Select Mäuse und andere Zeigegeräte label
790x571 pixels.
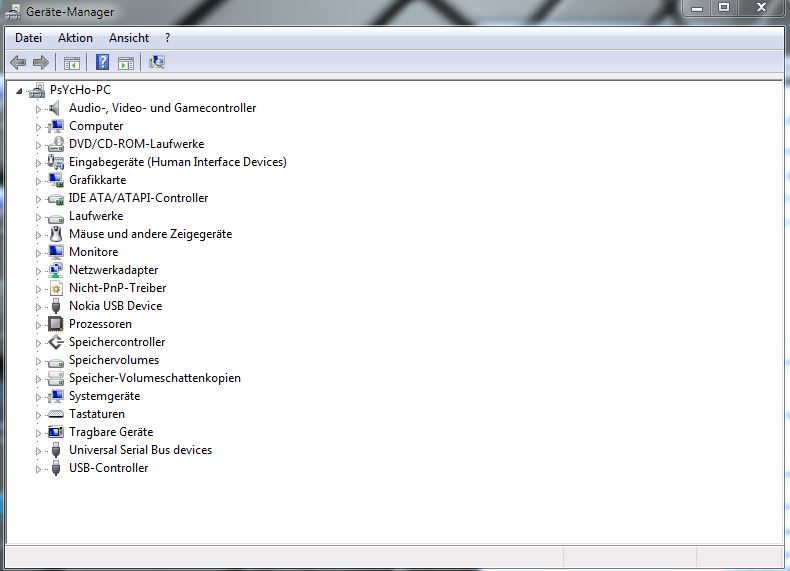point(151,234)
